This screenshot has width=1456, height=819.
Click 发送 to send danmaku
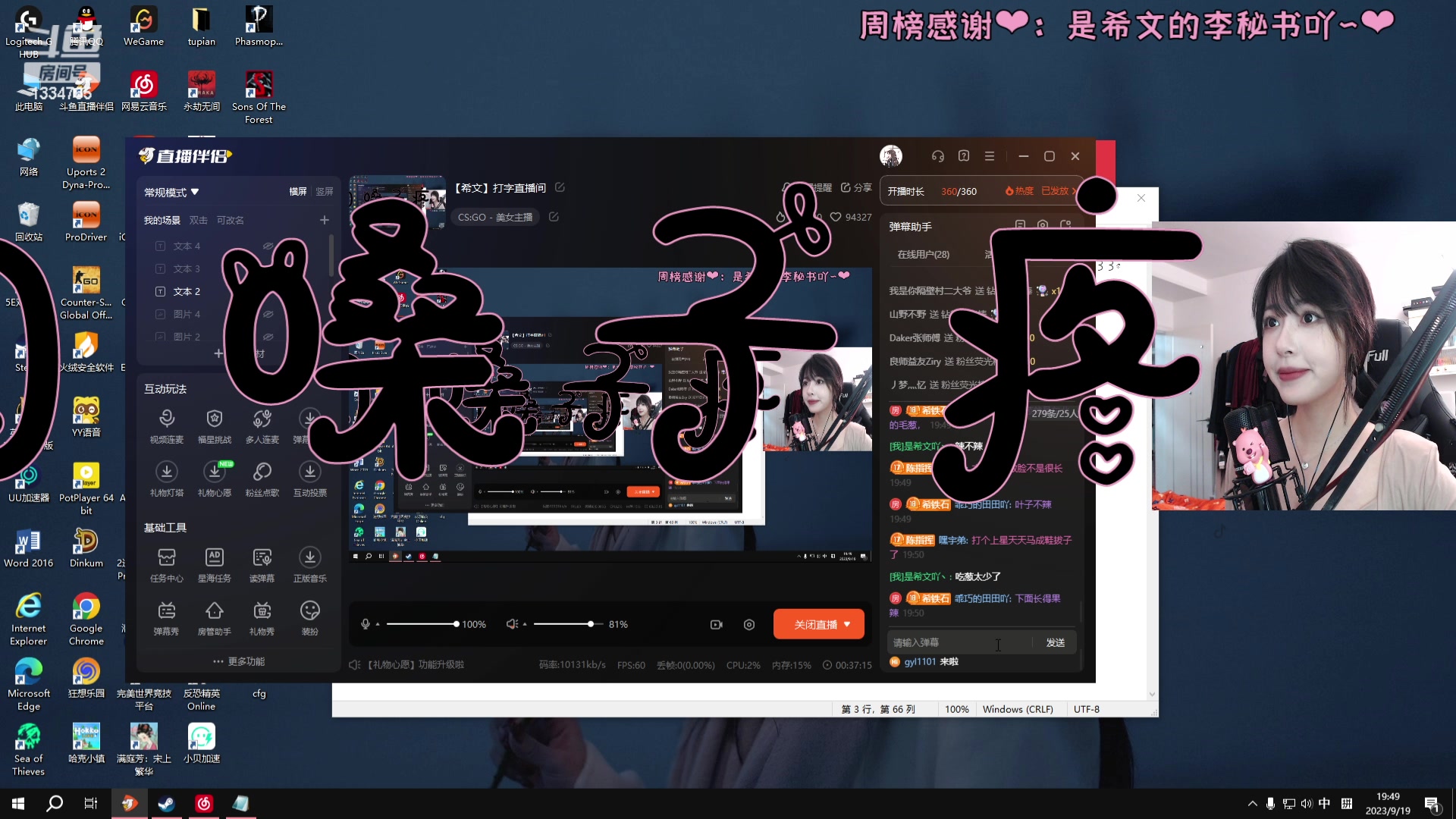pyautogui.click(x=1056, y=642)
